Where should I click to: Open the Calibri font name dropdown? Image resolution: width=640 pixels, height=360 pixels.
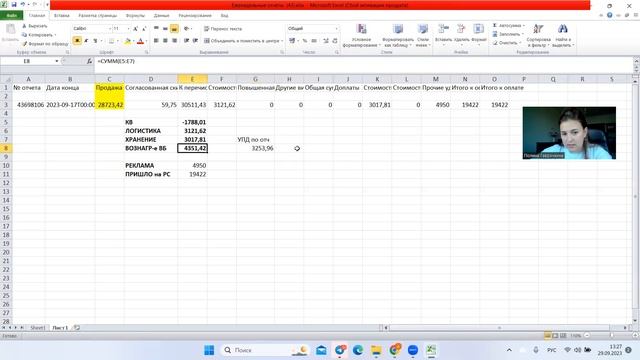(109, 29)
